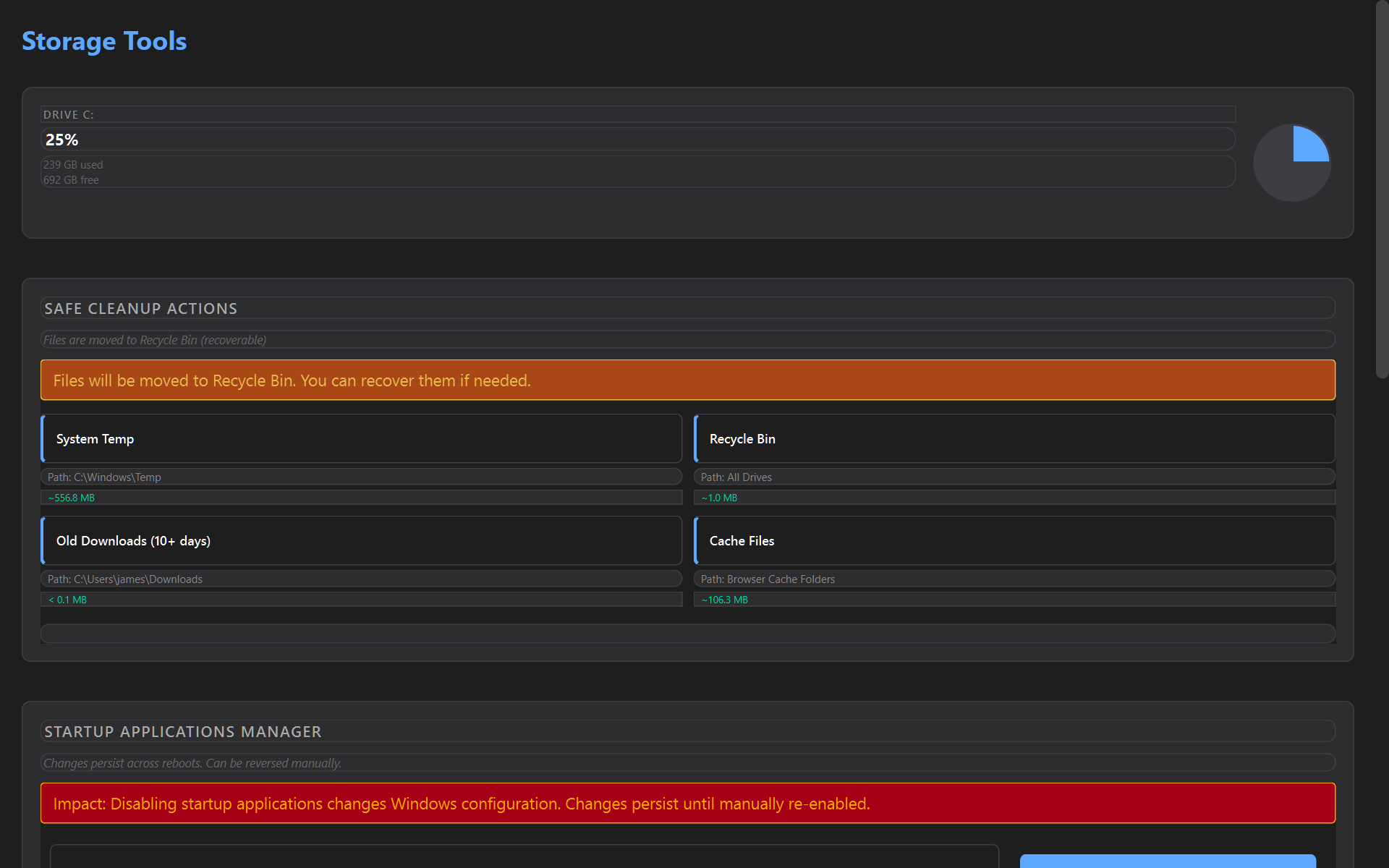This screenshot has width=1389, height=868.
Task: Click the Startup Applications Manager heading
Action: click(x=183, y=732)
